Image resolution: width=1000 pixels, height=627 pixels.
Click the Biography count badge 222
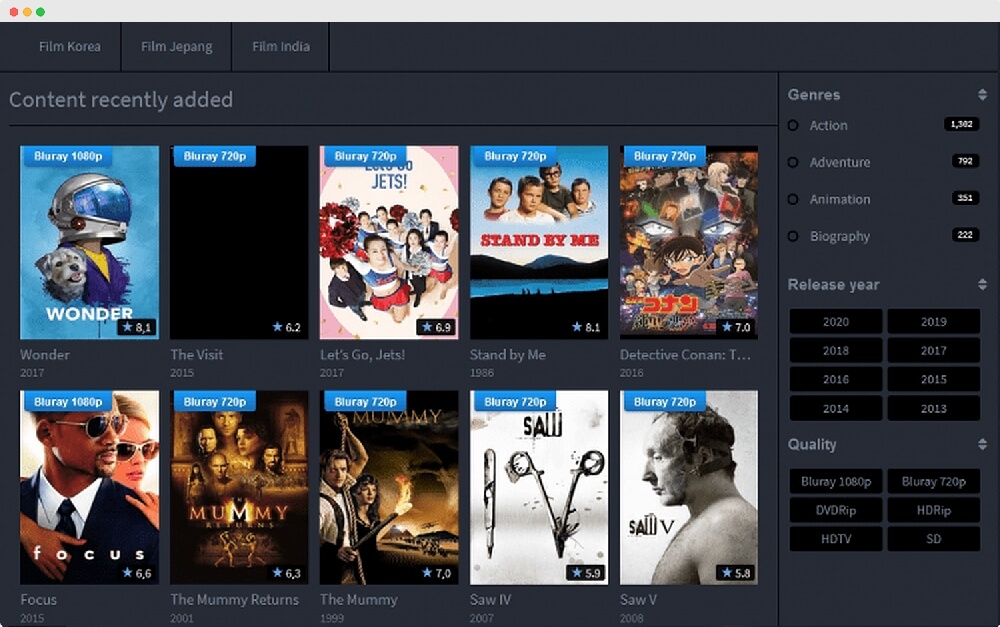(x=965, y=235)
